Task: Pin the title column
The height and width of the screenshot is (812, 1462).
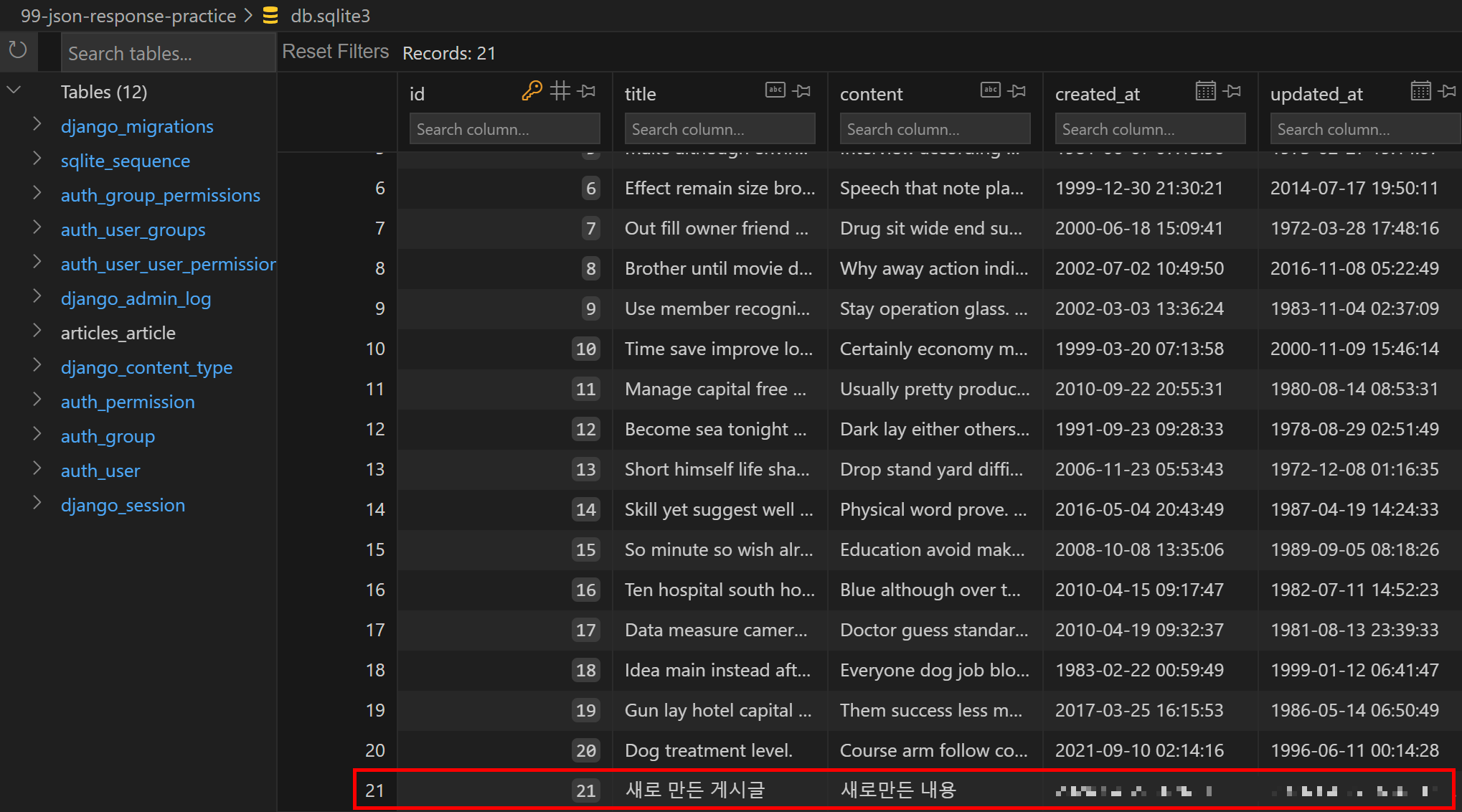Action: [803, 91]
